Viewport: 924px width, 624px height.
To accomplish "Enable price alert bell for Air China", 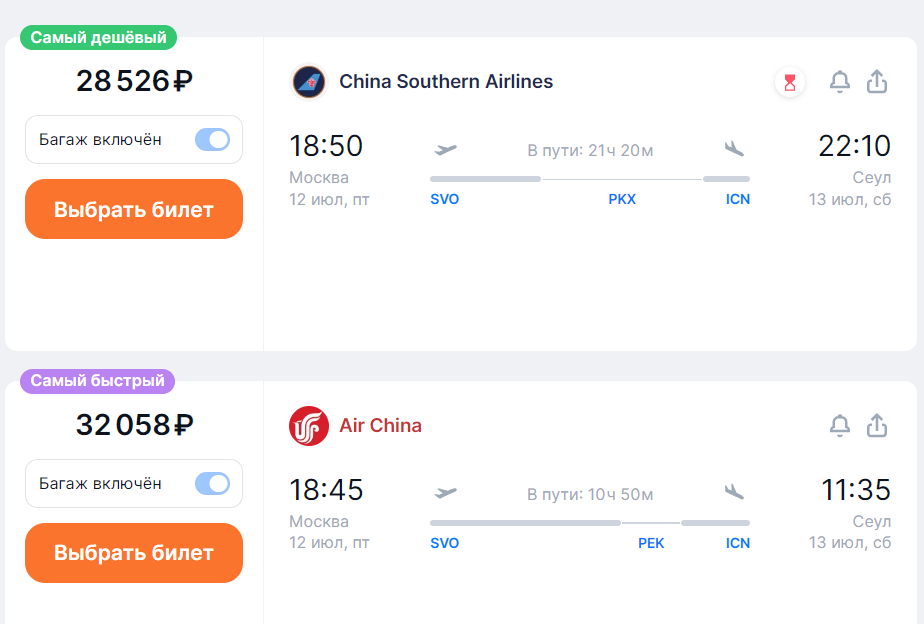I will coord(840,426).
